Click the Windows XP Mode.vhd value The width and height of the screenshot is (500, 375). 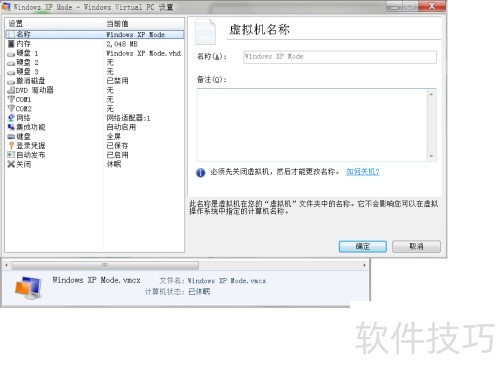[x=144, y=53]
